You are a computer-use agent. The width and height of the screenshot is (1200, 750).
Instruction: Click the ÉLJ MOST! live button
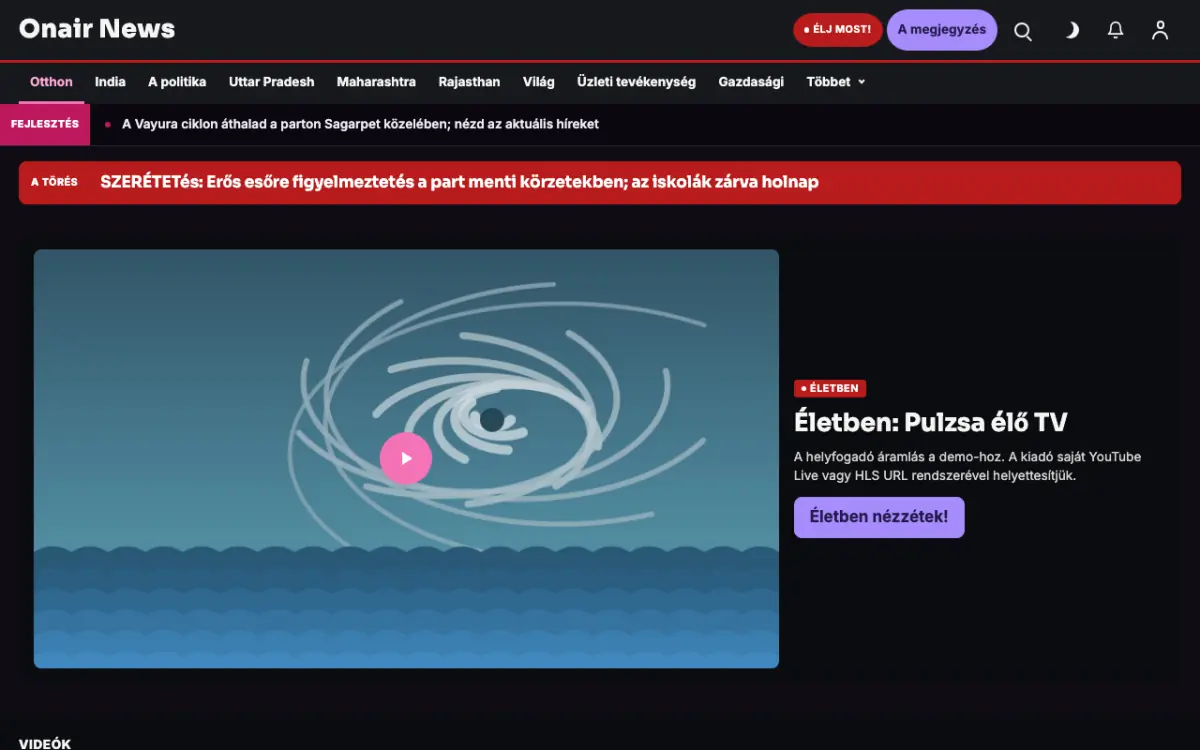[838, 30]
